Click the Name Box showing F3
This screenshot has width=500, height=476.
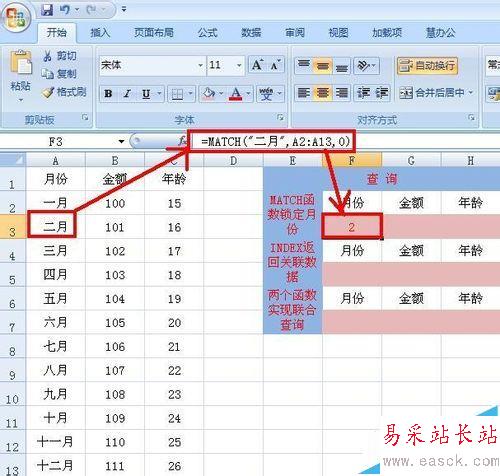pyautogui.click(x=57, y=142)
